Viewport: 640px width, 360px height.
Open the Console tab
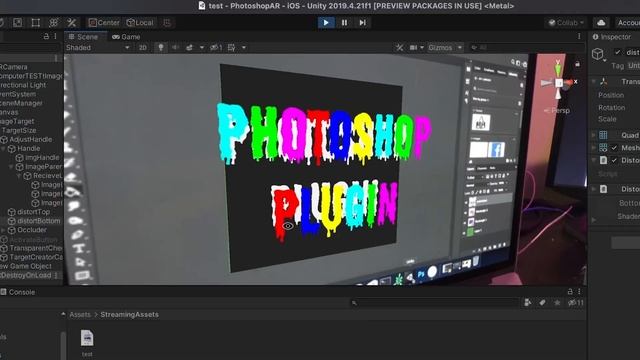(18, 292)
